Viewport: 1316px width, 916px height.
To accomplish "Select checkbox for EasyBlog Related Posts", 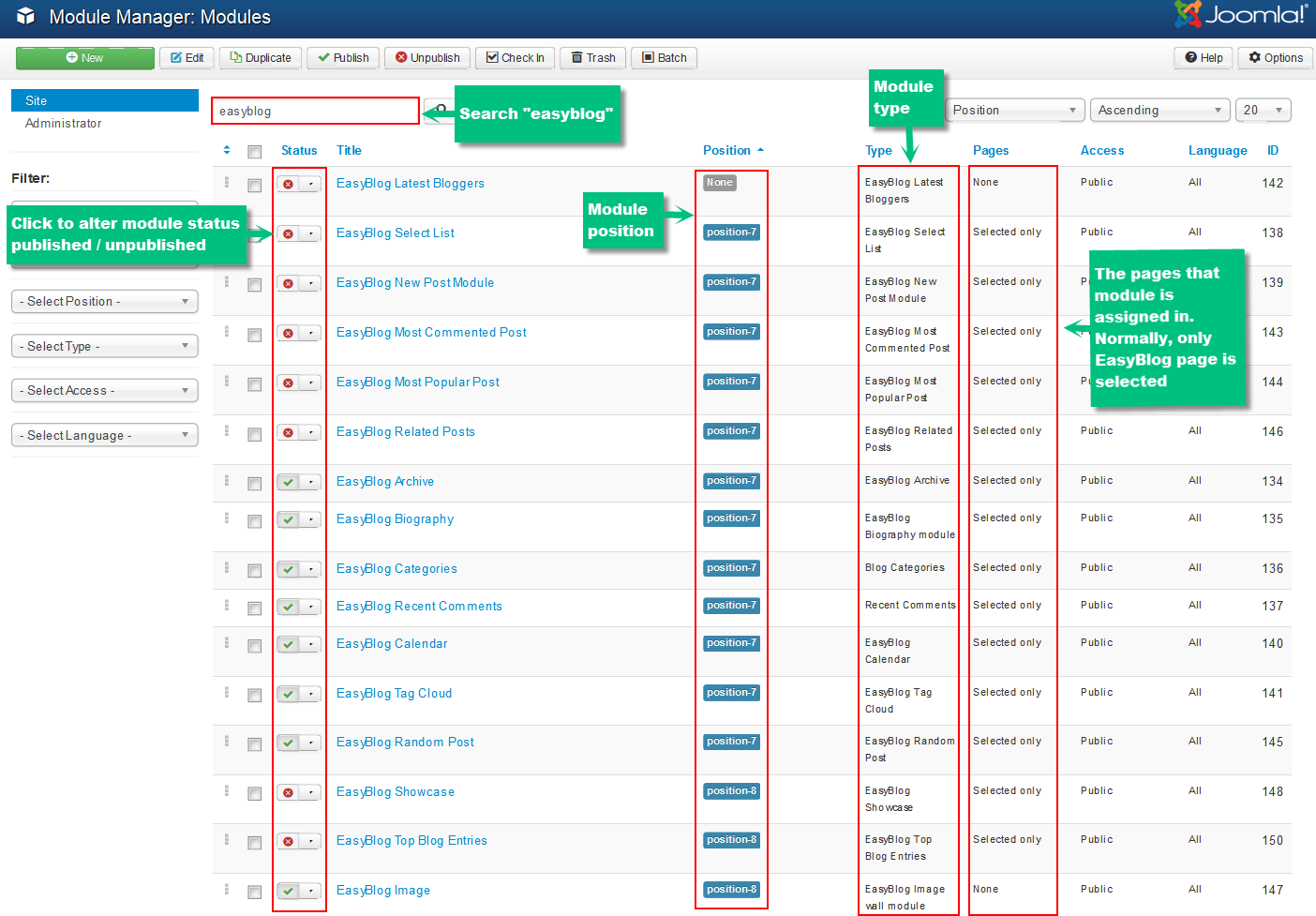I will pos(254,434).
